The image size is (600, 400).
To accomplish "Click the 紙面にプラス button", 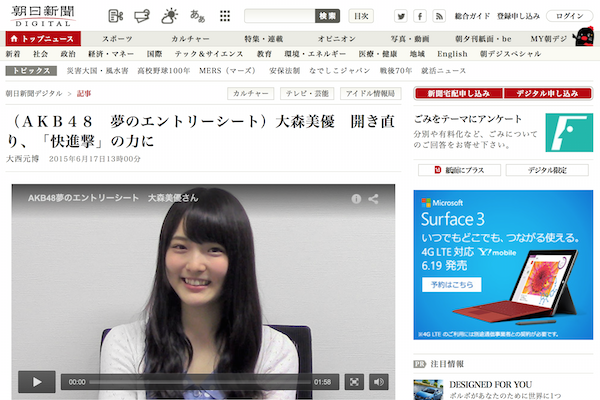I will pos(459,170).
